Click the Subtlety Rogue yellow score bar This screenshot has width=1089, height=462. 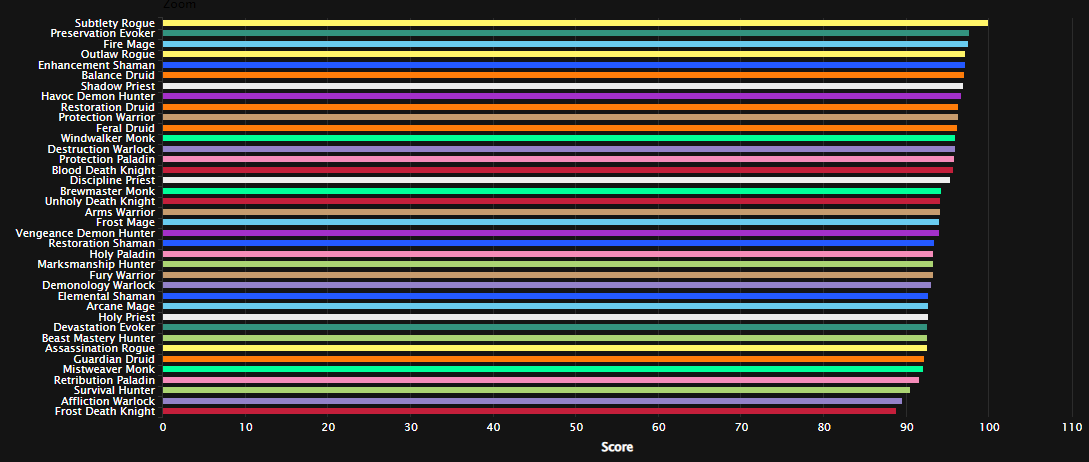(575, 23)
